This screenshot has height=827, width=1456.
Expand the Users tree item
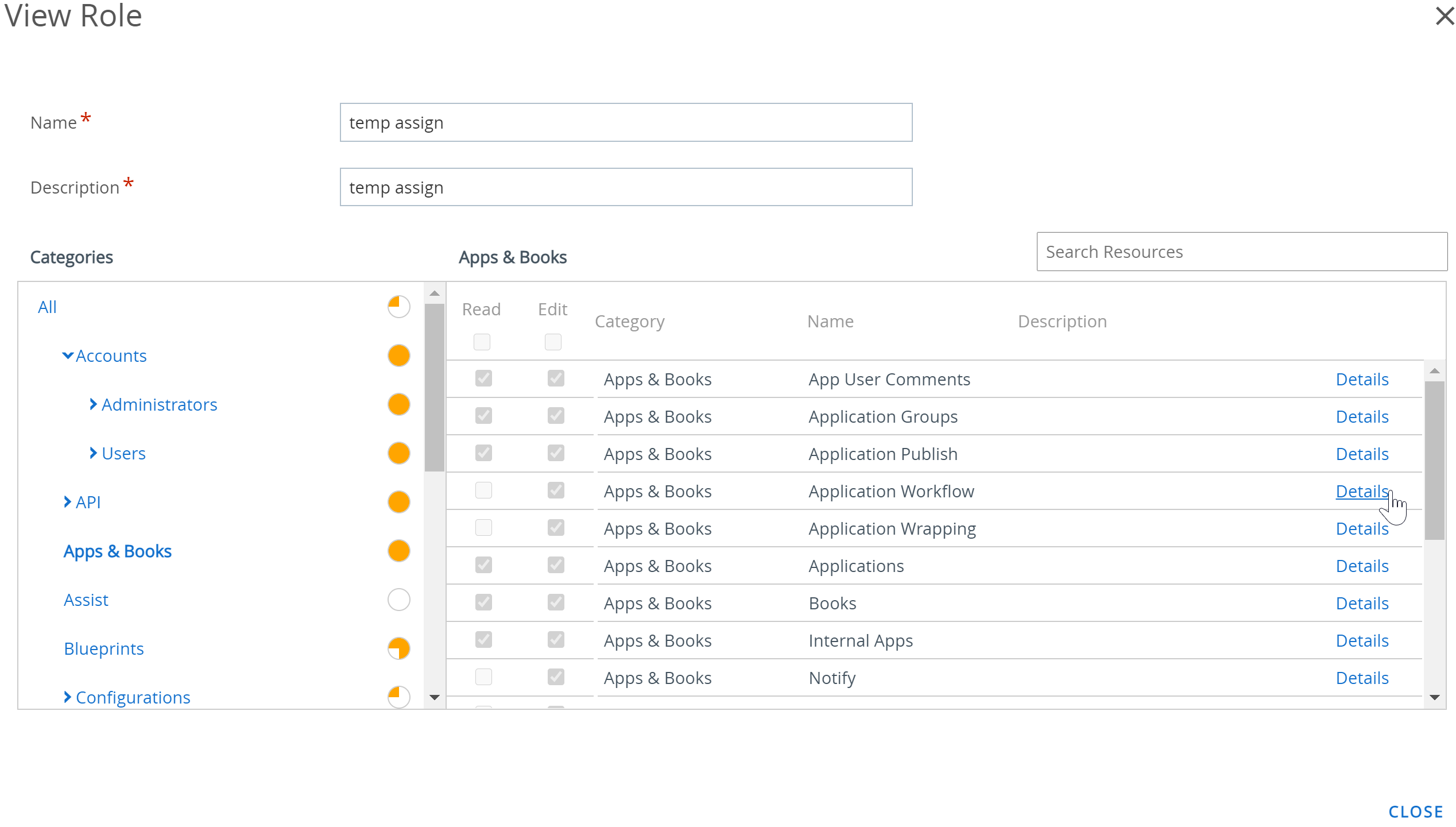coord(92,453)
